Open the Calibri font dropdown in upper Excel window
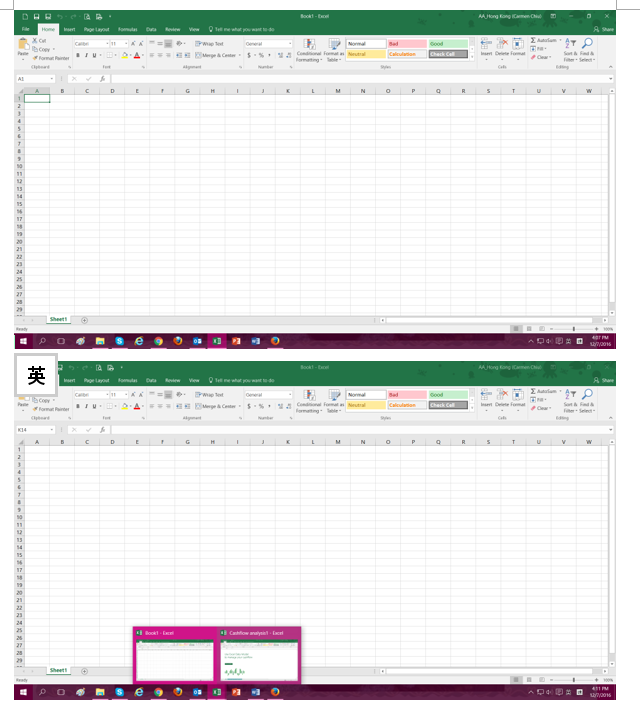The height and width of the screenshot is (715, 642). pyautogui.click(x=107, y=44)
